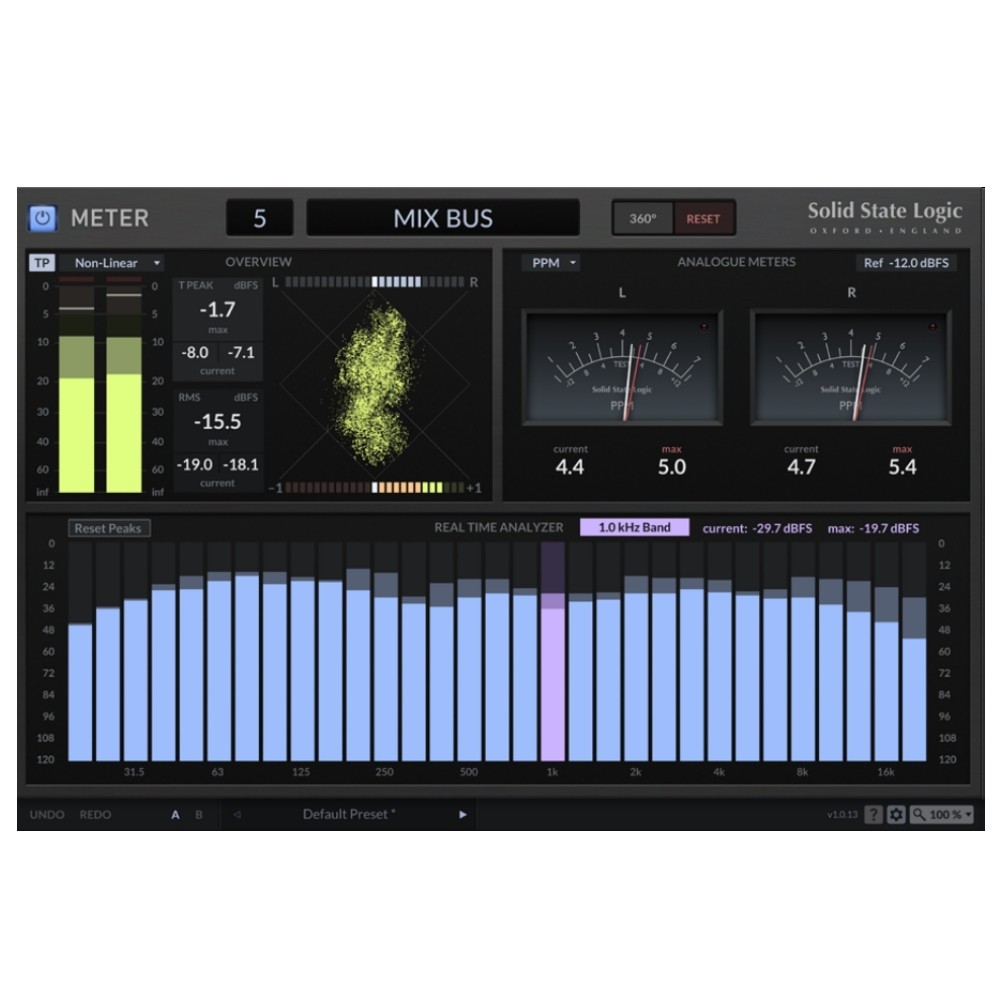The height and width of the screenshot is (1000, 1000).
Task: Click the v1.0.13 version label
Action: tap(842, 814)
